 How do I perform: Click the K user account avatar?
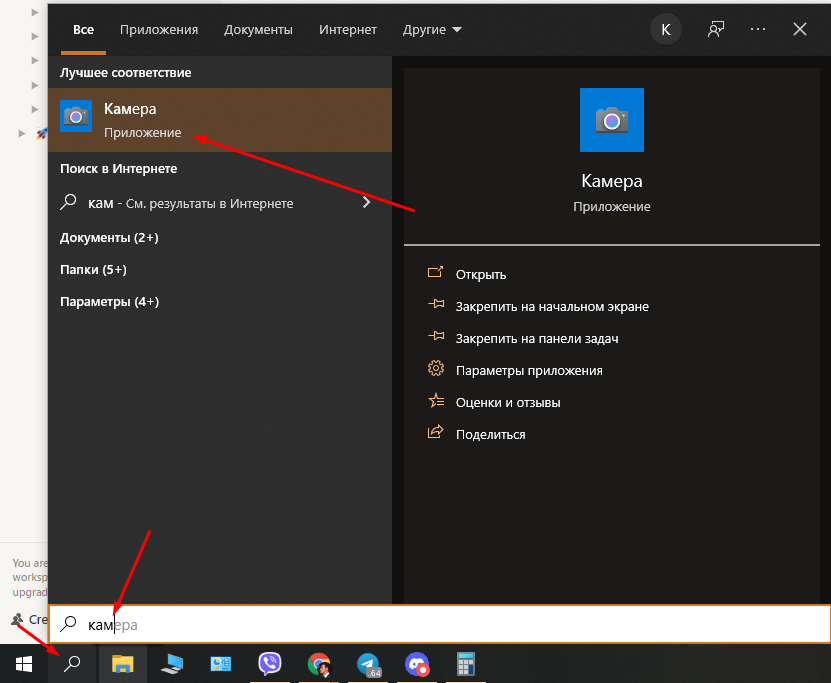666,30
